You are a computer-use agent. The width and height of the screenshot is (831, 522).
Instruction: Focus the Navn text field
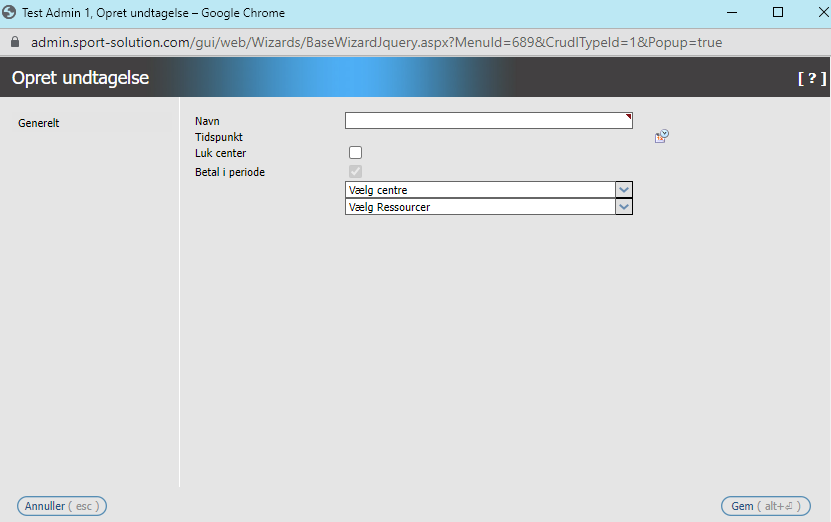coord(488,121)
